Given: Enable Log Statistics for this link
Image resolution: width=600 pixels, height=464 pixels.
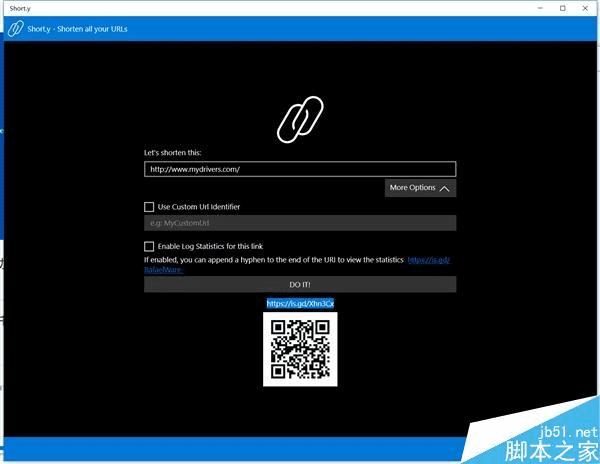Looking at the screenshot, I should (149, 246).
